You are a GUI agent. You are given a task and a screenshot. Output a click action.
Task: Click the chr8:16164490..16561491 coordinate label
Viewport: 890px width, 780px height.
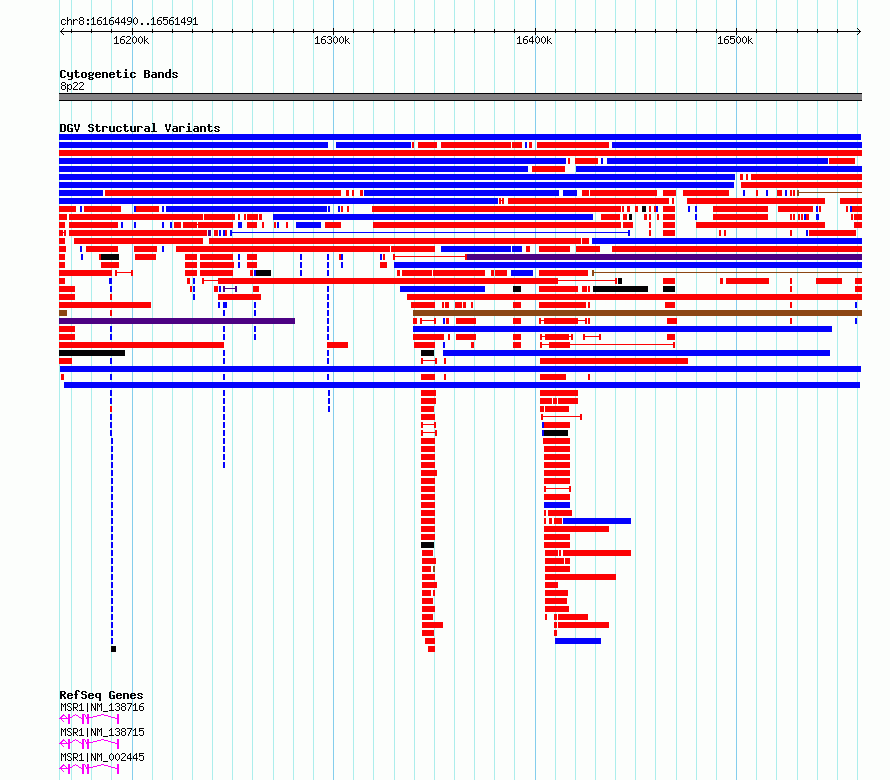pos(129,21)
